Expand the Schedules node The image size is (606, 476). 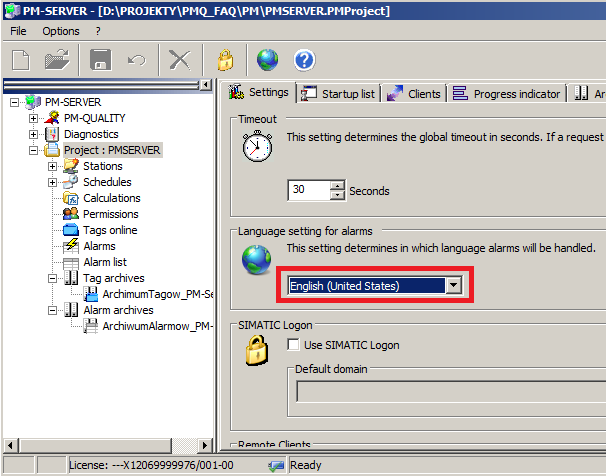coord(52,182)
